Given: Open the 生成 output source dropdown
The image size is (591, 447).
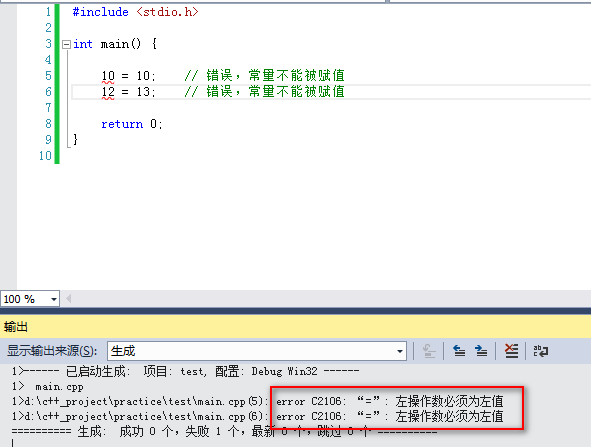Looking at the screenshot, I should coord(400,351).
